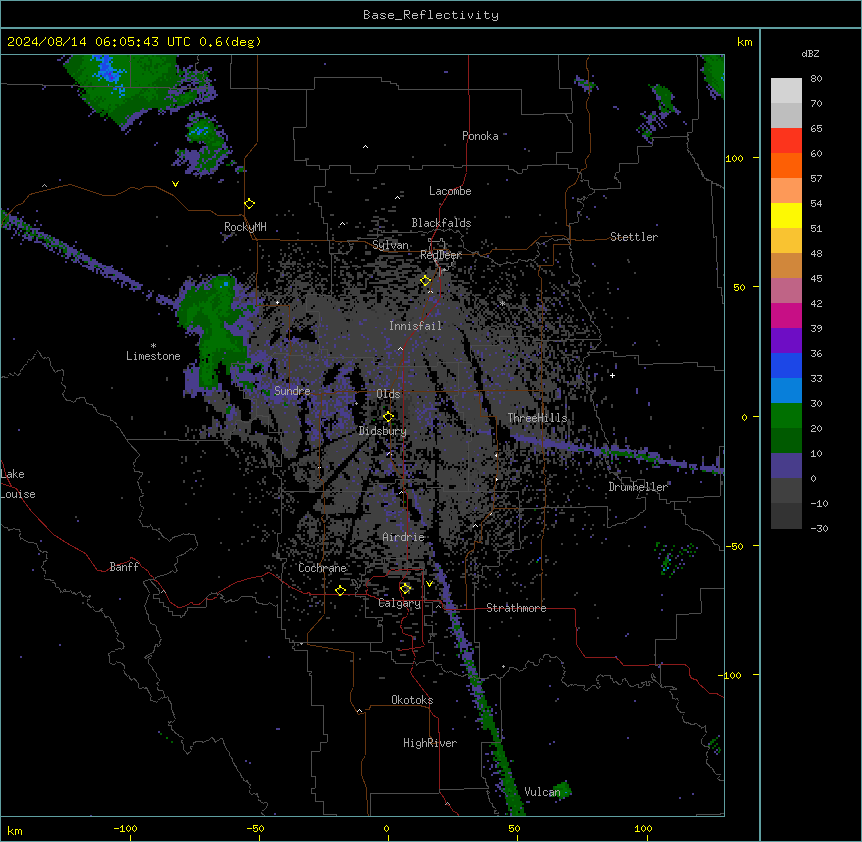Image resolution: width=862 pixels, height=842 pixels.
Task: Click the Innisfail city label
Action: 416,326
